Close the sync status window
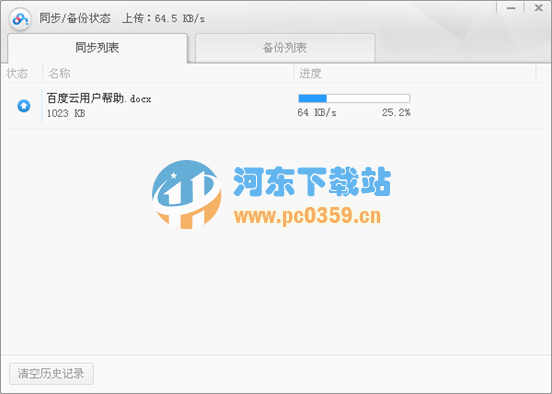 [538, 8]
